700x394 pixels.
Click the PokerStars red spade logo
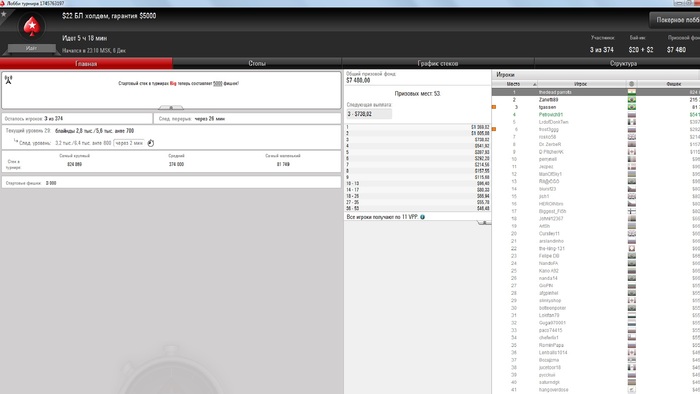coord(32,27)
